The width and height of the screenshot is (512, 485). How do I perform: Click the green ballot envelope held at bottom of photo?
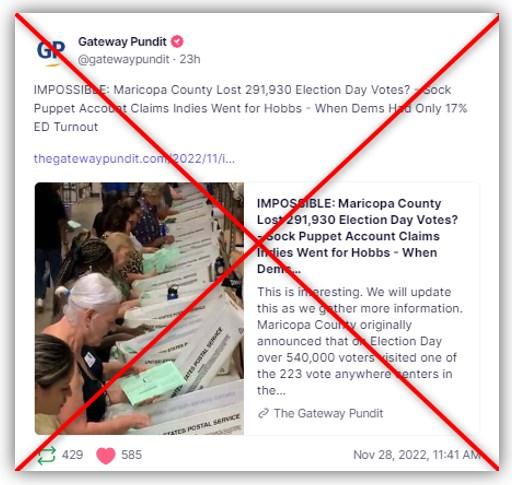click(x=152, y=382)
